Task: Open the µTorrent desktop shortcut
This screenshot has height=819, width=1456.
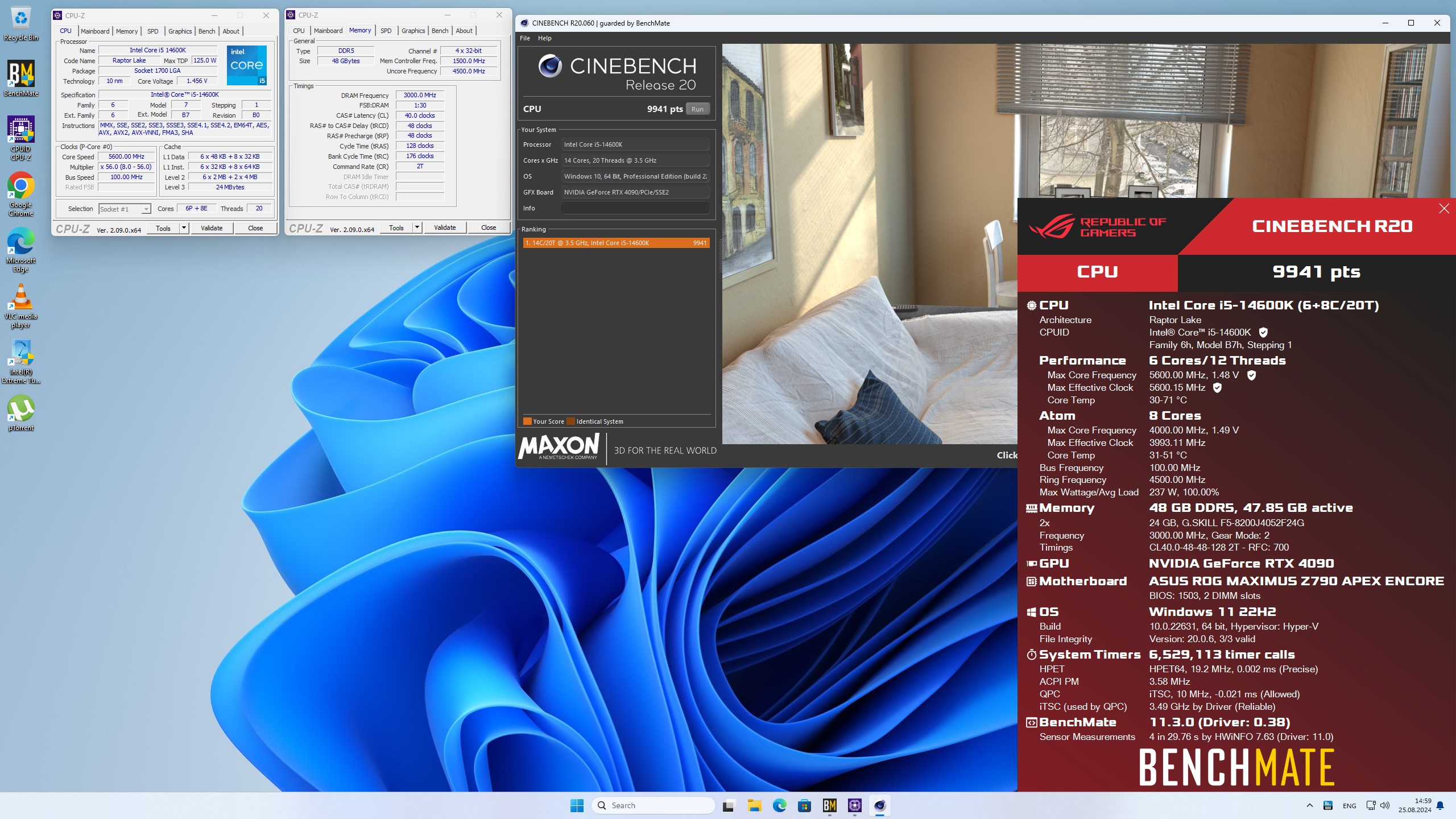Action: click(x=21, y=413)
